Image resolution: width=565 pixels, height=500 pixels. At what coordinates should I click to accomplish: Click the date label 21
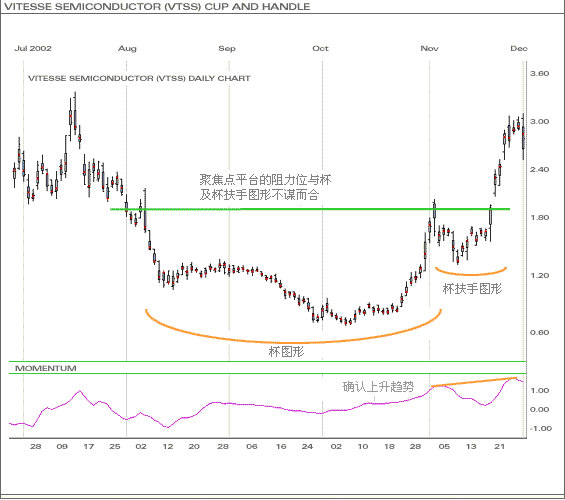click(499, 447)
